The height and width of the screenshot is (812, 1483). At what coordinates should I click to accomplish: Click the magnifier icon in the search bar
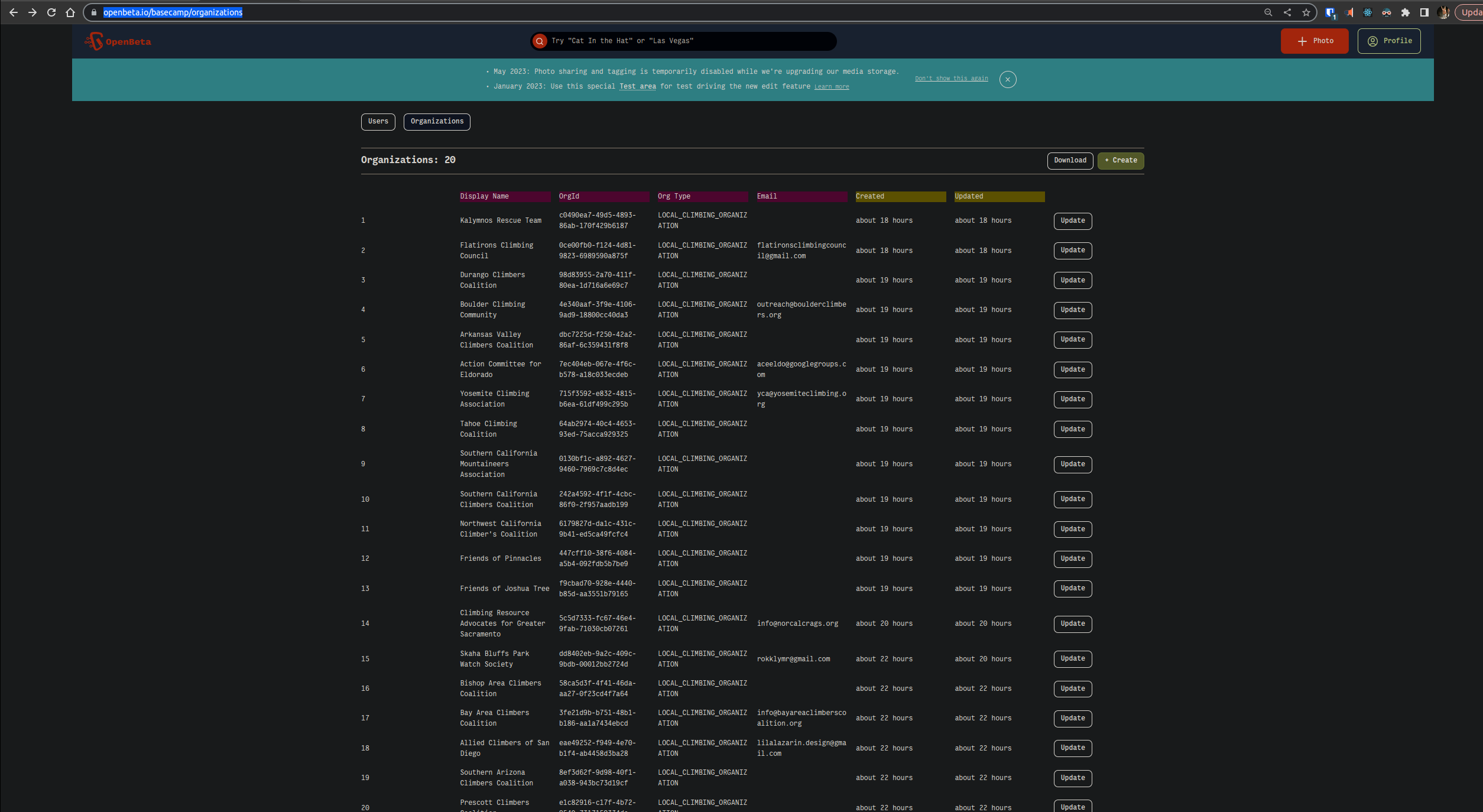(x=539, y=41)
